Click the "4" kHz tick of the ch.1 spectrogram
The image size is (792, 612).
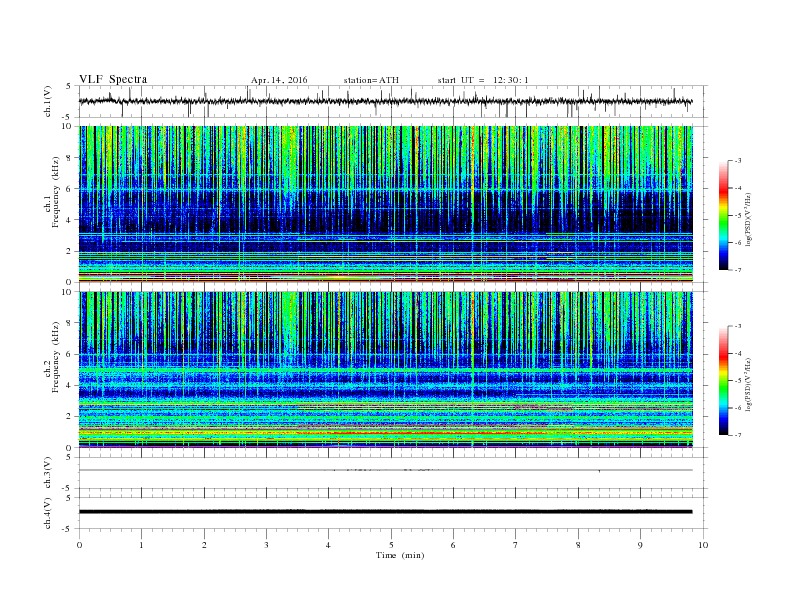70,220
